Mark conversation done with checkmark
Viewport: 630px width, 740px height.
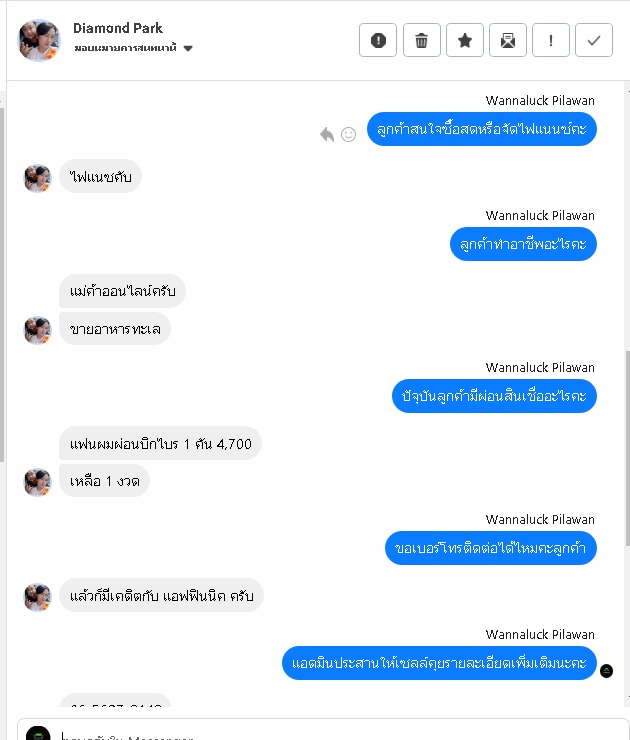pyautogui.click(x=594, y=40)
